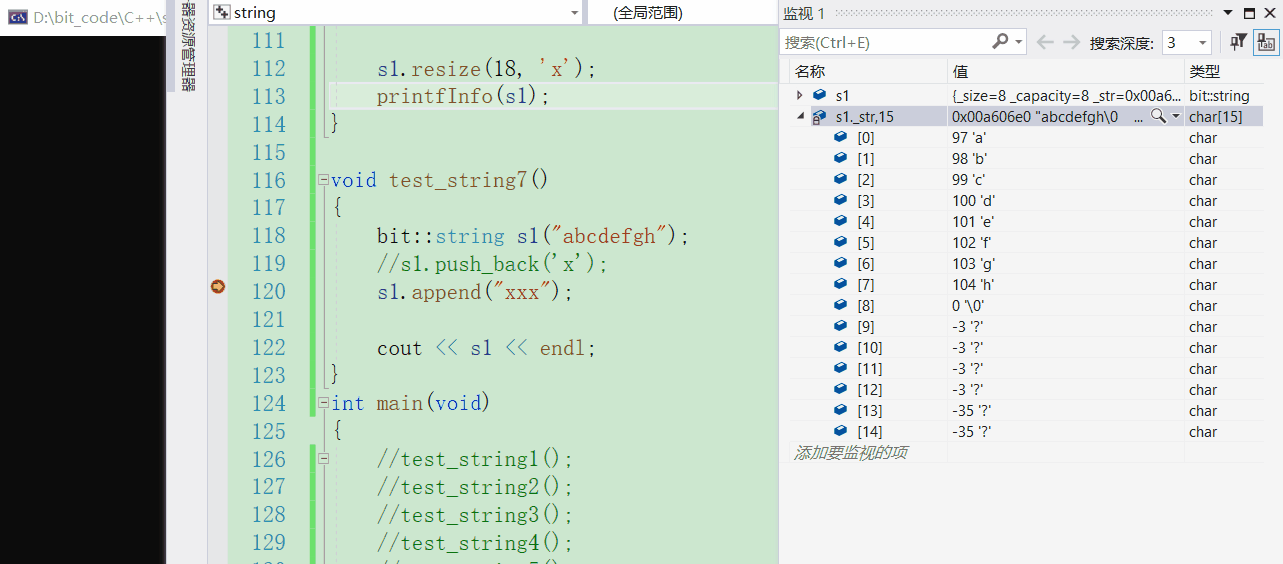Select the s1 watch value {_size=8 _capacity=8...}
The image size is (1283, 564).
coord(1066,95)
